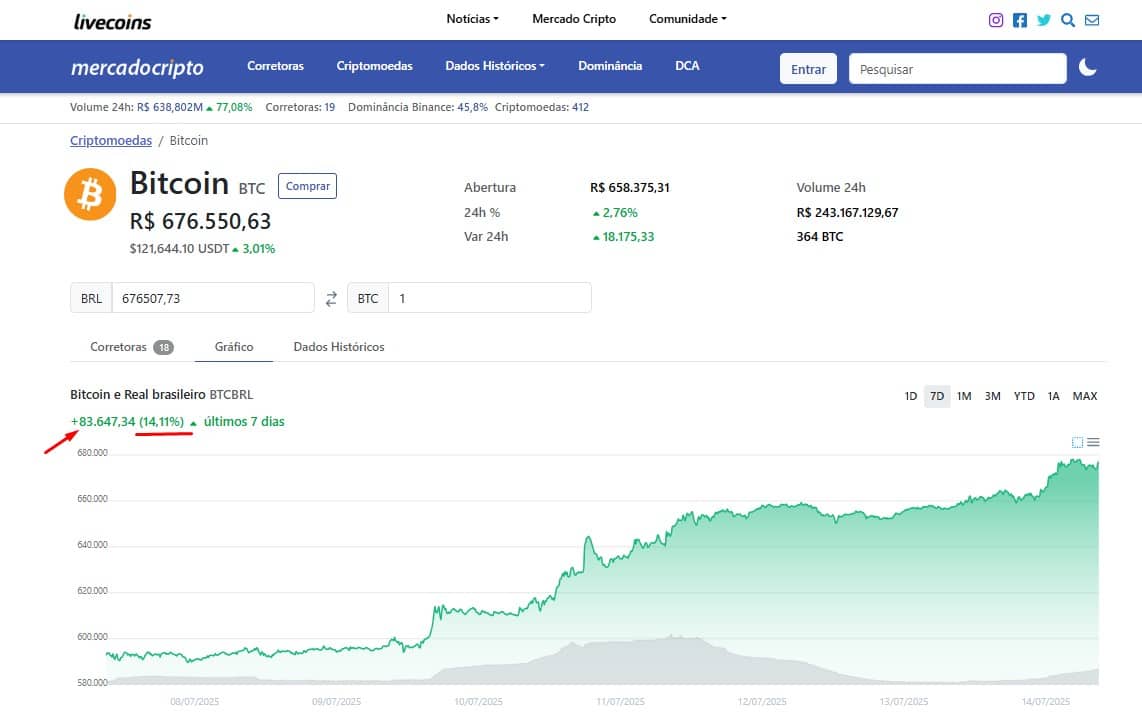Expand the Dados Históricos navbar dropdown
1142x720 pixels.
click(495, 66)
